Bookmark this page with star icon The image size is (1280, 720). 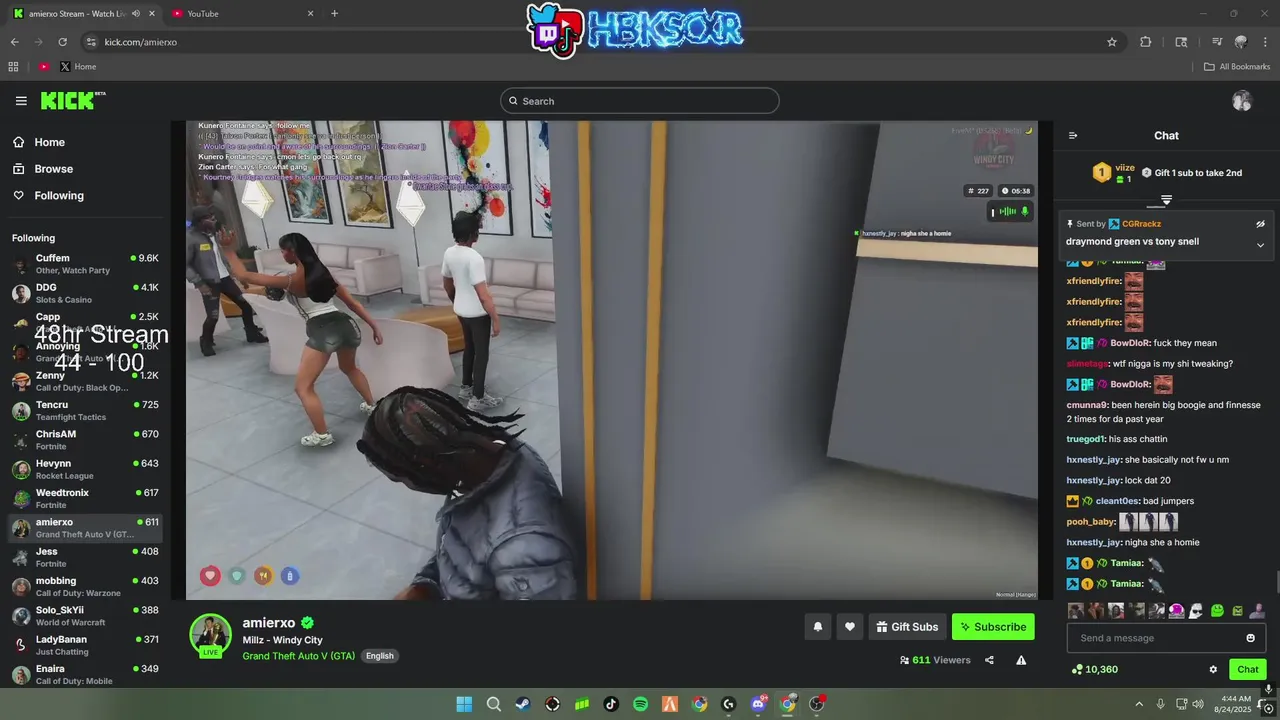[1111, 42]
